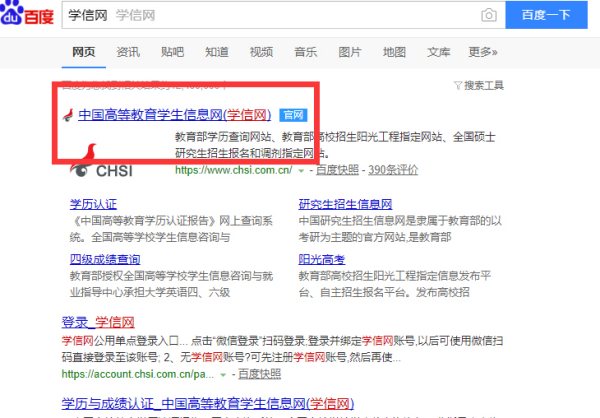
Task: Switch to the 文库 tab
Action: (439, 52)
